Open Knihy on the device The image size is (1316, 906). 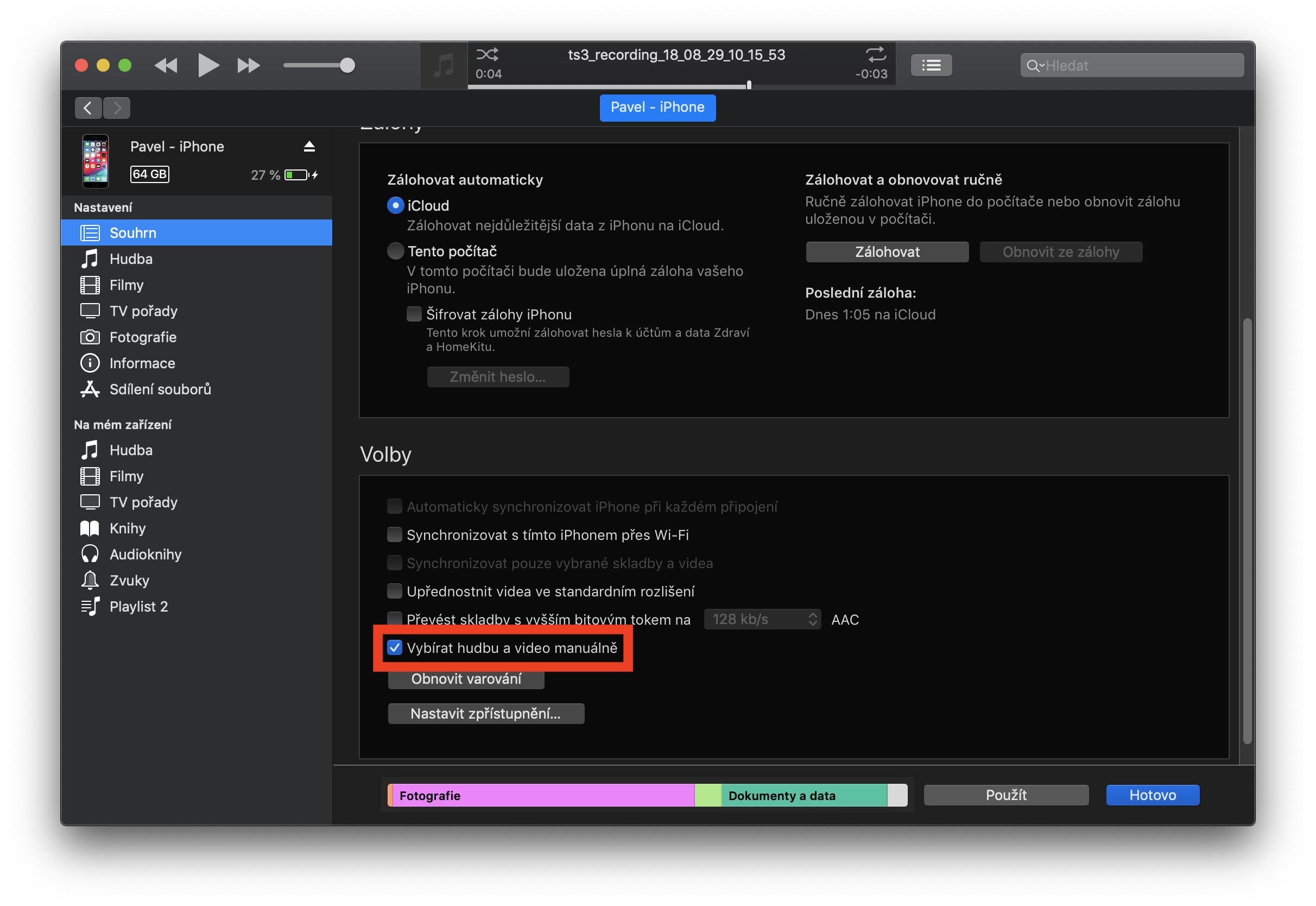(x=197, y=528)
